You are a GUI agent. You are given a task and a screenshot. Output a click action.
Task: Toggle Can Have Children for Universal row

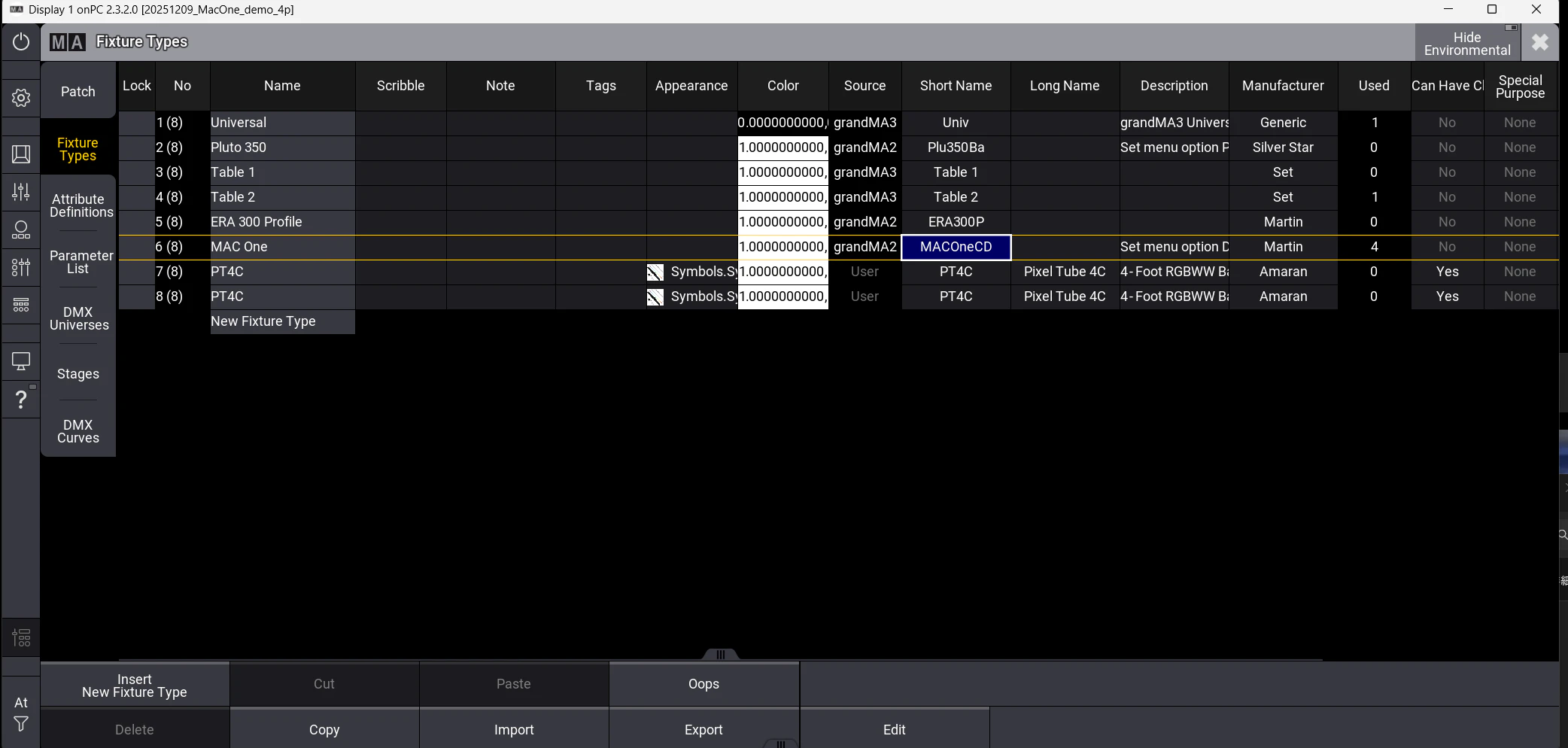pos(1447,123)
